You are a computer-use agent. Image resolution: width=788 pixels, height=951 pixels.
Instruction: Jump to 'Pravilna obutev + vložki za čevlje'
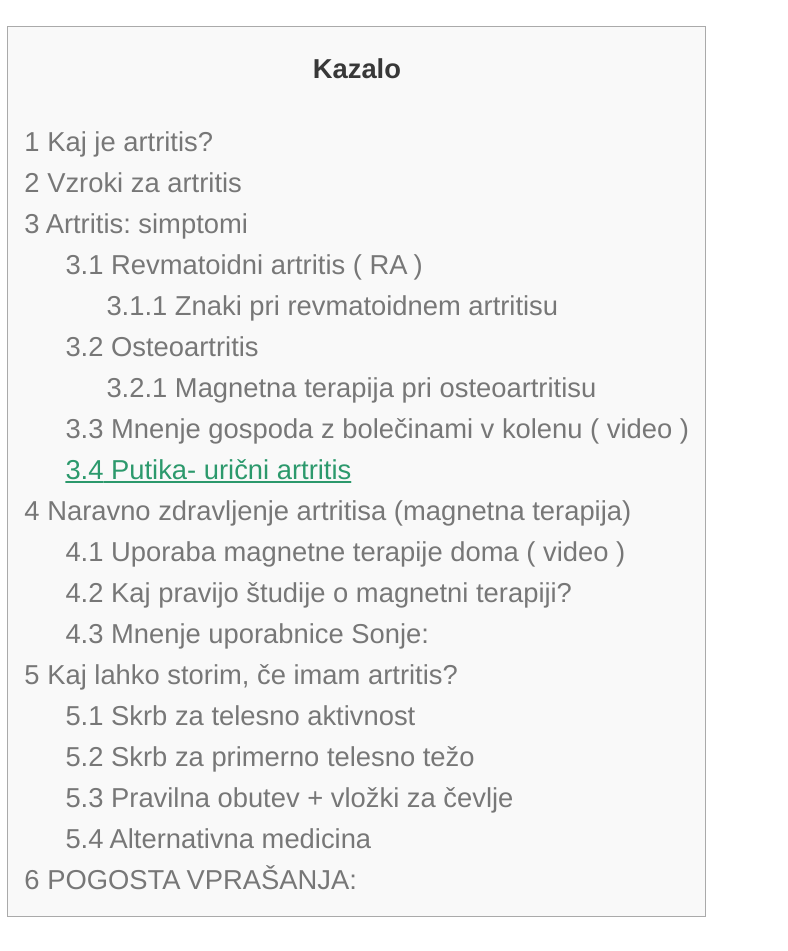point(289,798)
